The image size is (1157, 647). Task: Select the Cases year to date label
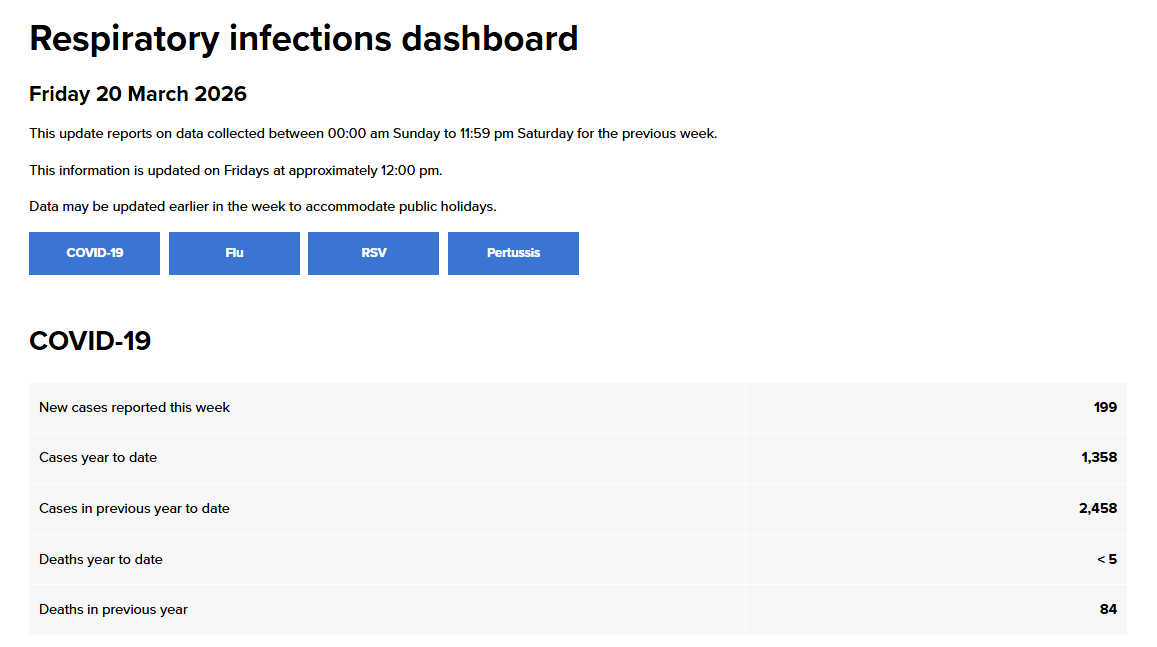click(98, 458)
